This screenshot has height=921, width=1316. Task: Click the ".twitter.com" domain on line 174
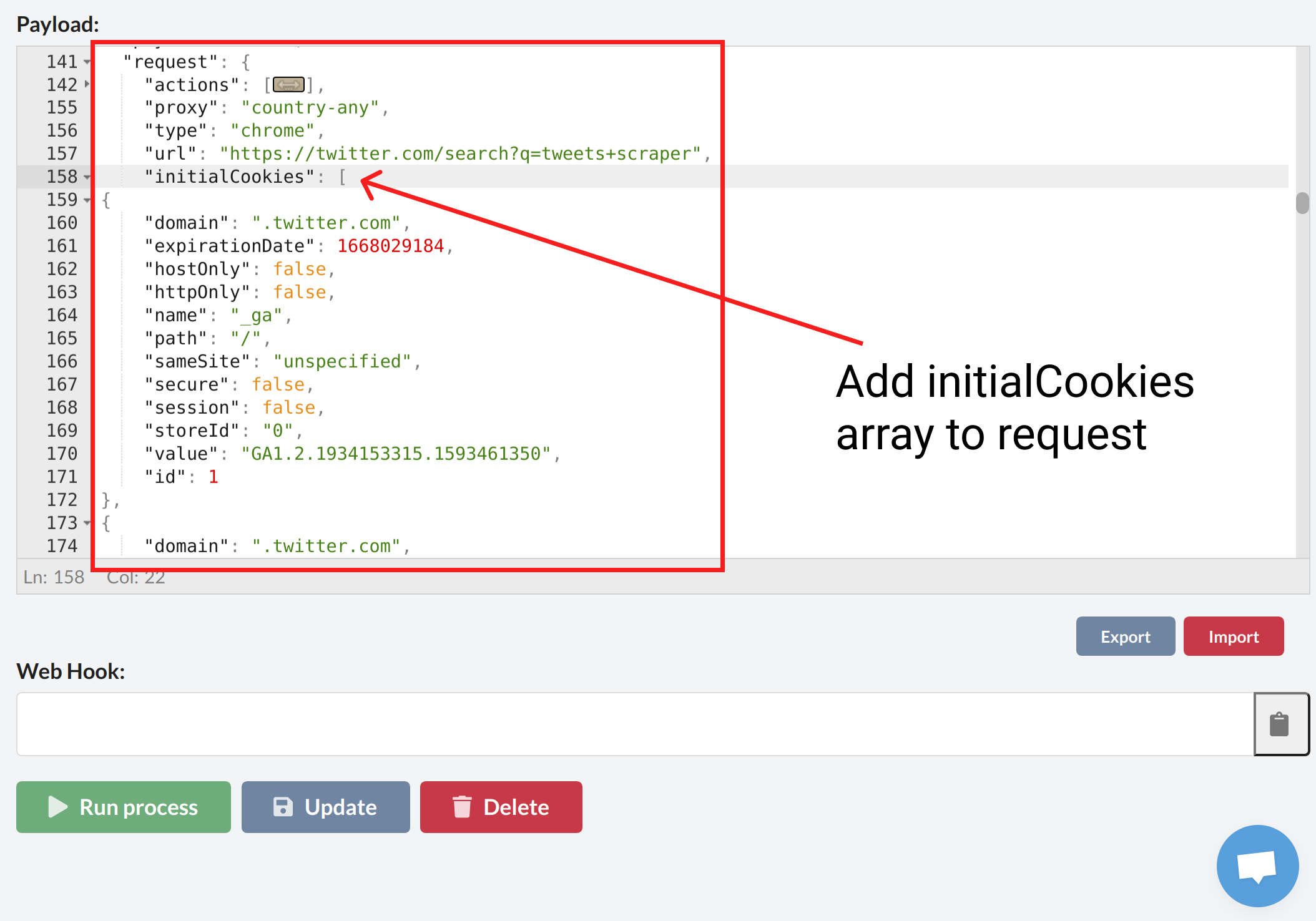click(x=326, y=547)
